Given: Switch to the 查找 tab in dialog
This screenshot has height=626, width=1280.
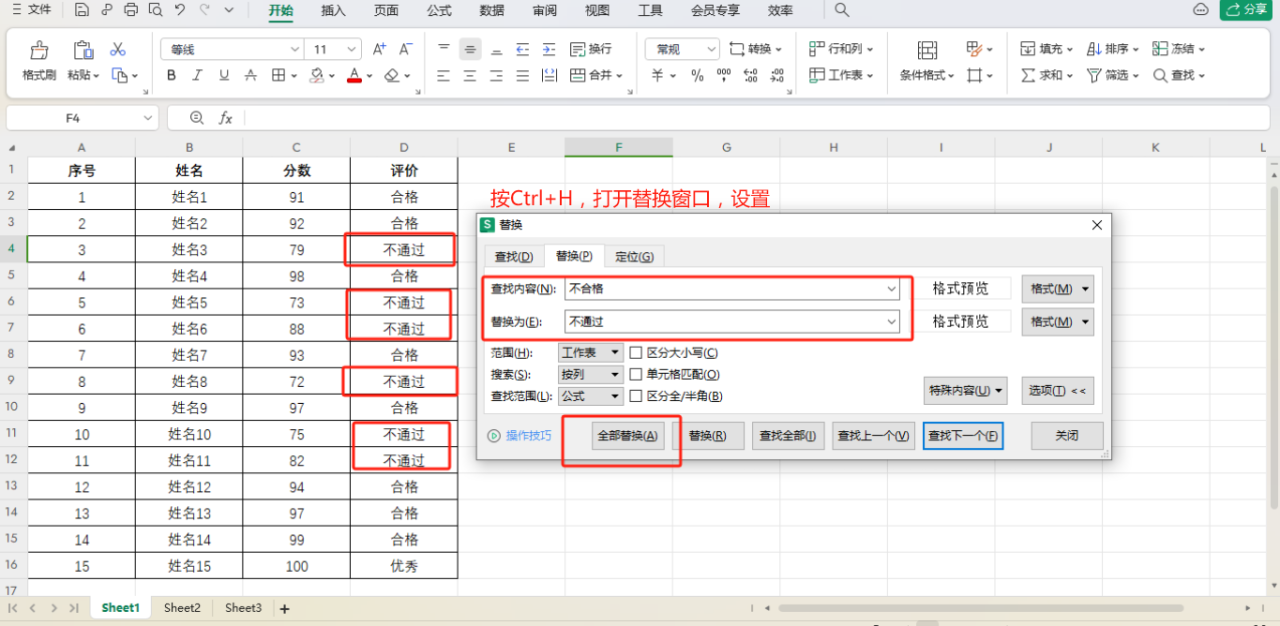Looking at the screenshot, I should [x=514, y=257].
